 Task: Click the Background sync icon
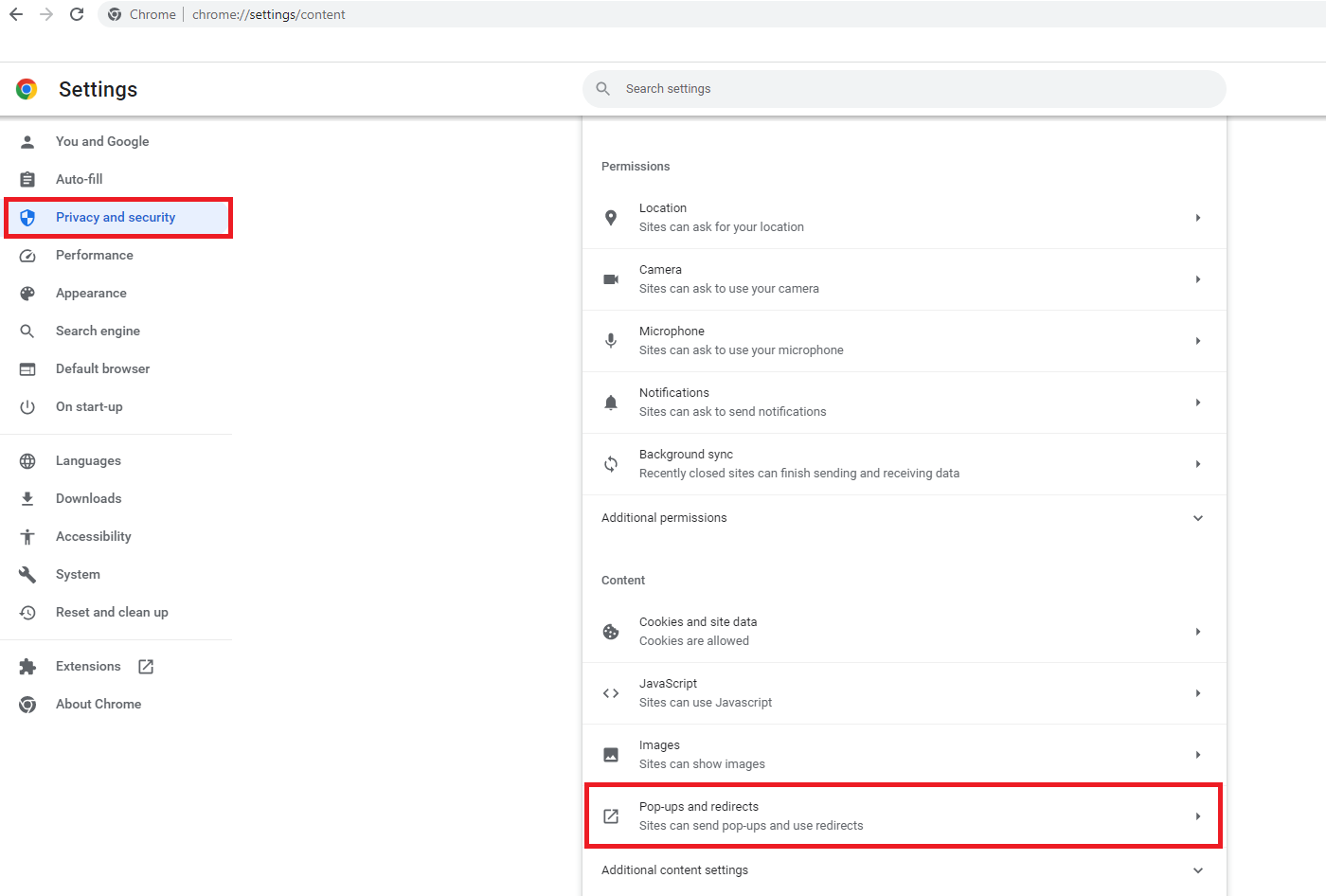pyautogui.click(x=611, y=464)
